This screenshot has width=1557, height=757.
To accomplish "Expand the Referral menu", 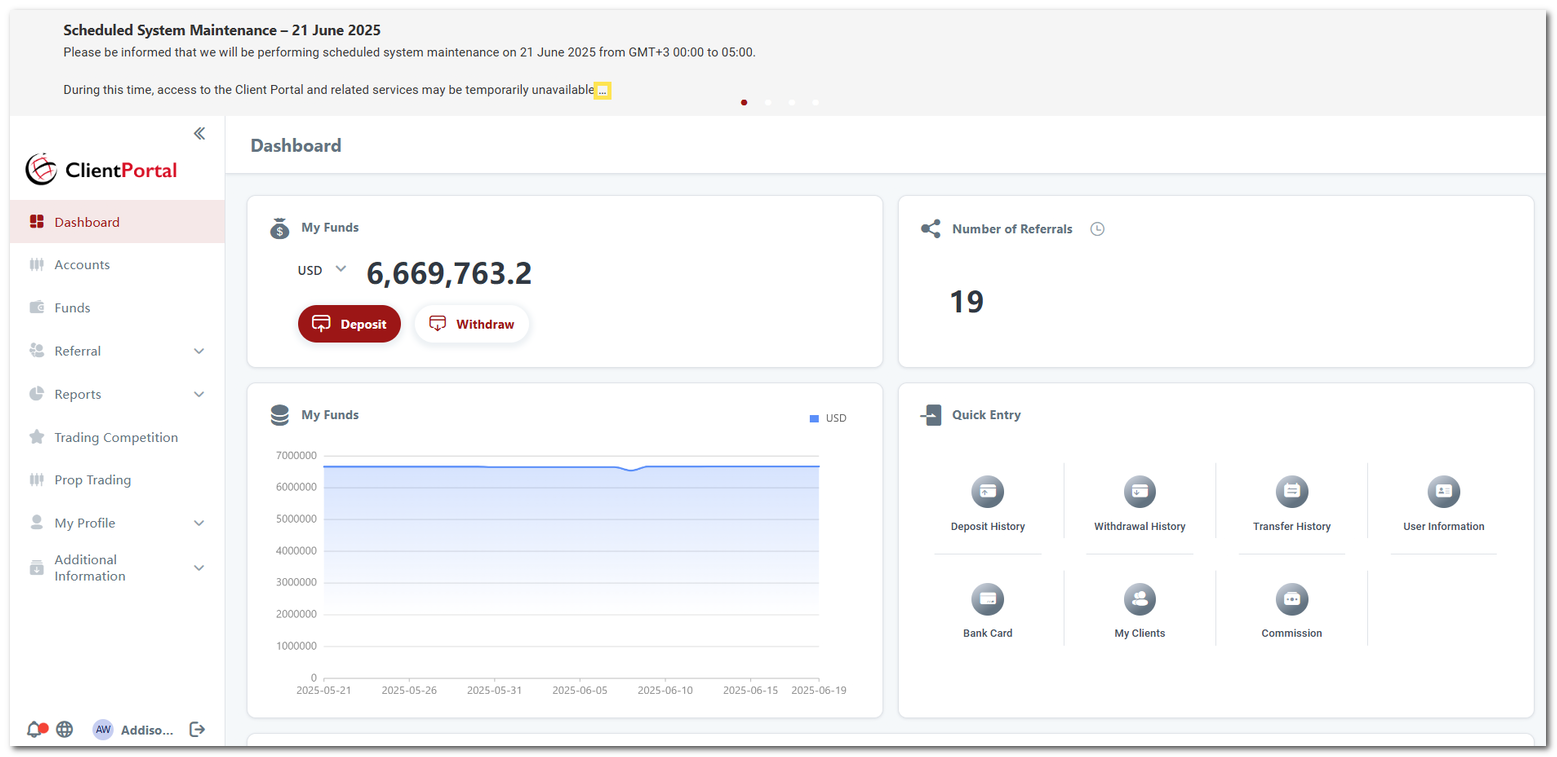I will (117, 351).
